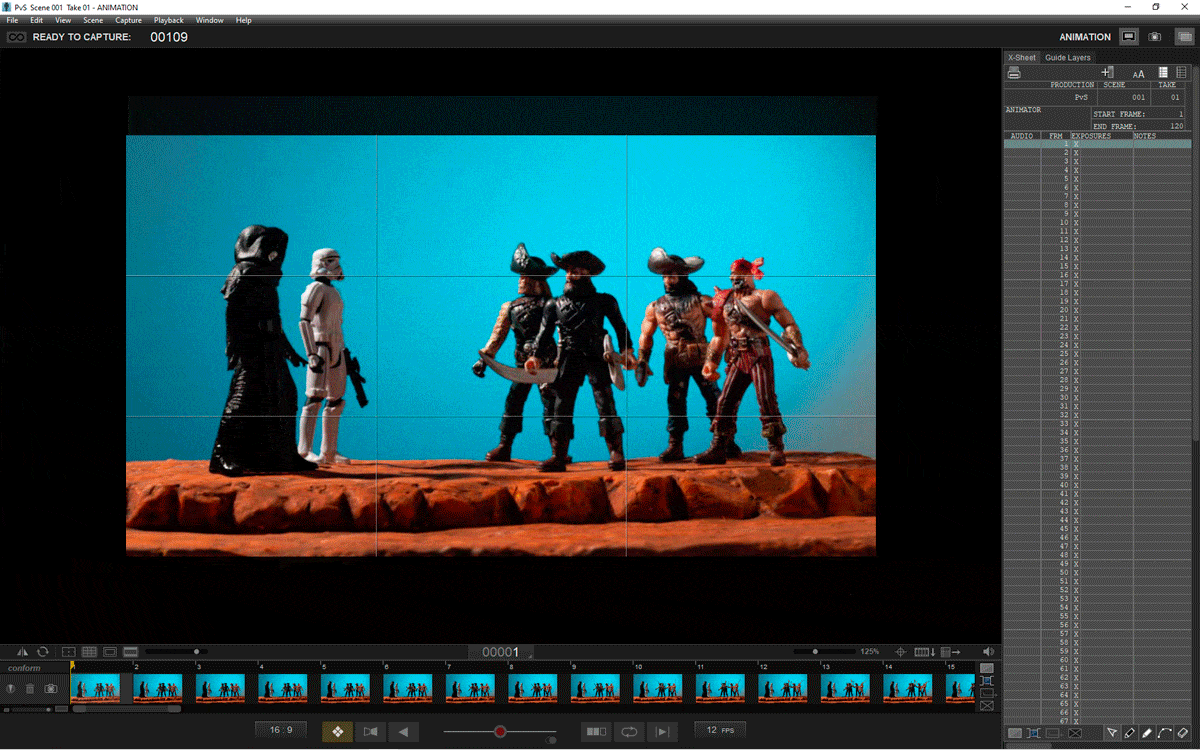Toggle the grid overlay icon
Viewport: 1200px width, 750px height.
point(89,652)
